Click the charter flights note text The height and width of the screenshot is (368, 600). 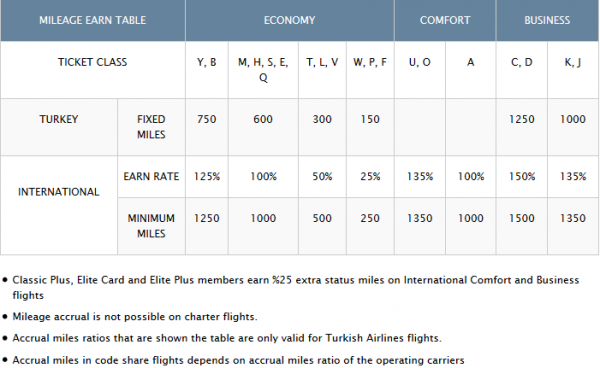point(135,317)
